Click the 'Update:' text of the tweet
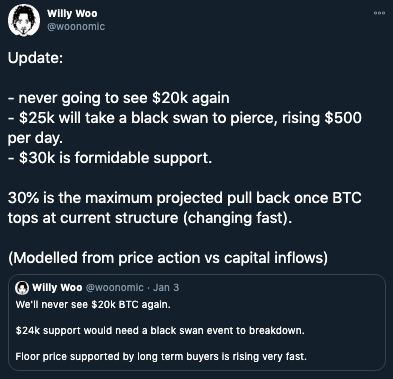Screen dimensions: 393x379 click(35, 58)
